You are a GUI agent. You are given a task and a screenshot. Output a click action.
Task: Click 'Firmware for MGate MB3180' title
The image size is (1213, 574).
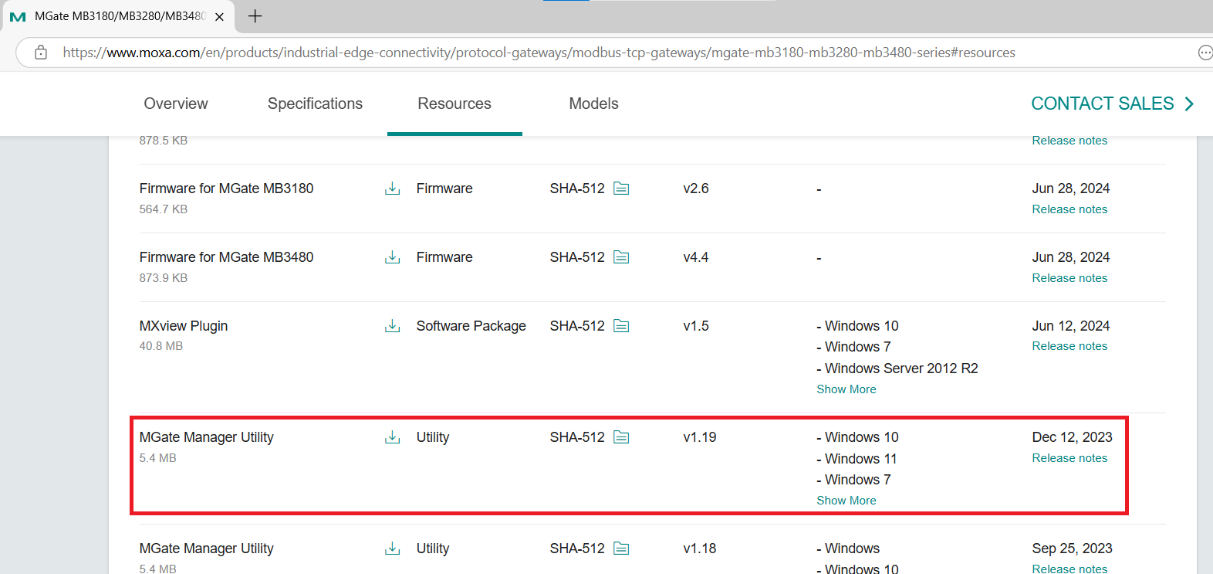[x=226, y=188]
